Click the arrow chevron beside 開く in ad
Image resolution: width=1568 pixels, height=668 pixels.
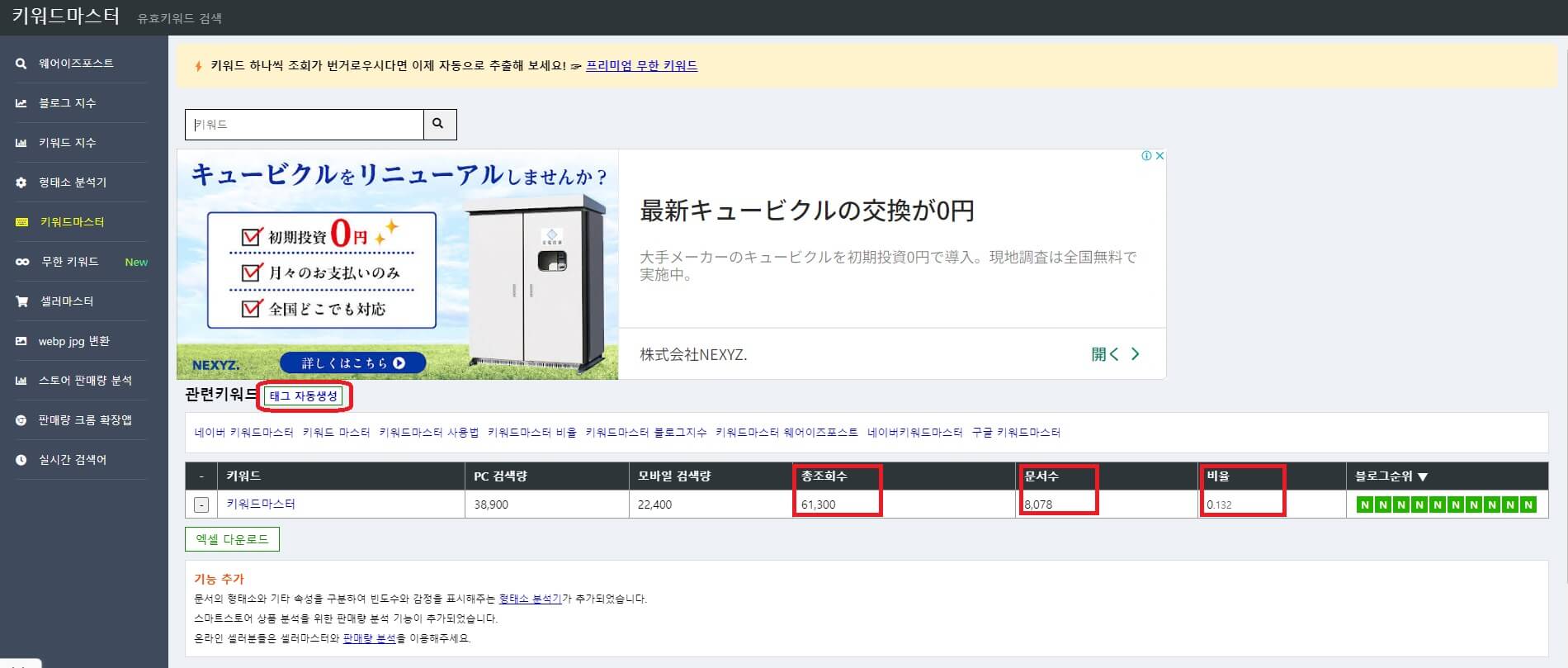(1135, 354)
